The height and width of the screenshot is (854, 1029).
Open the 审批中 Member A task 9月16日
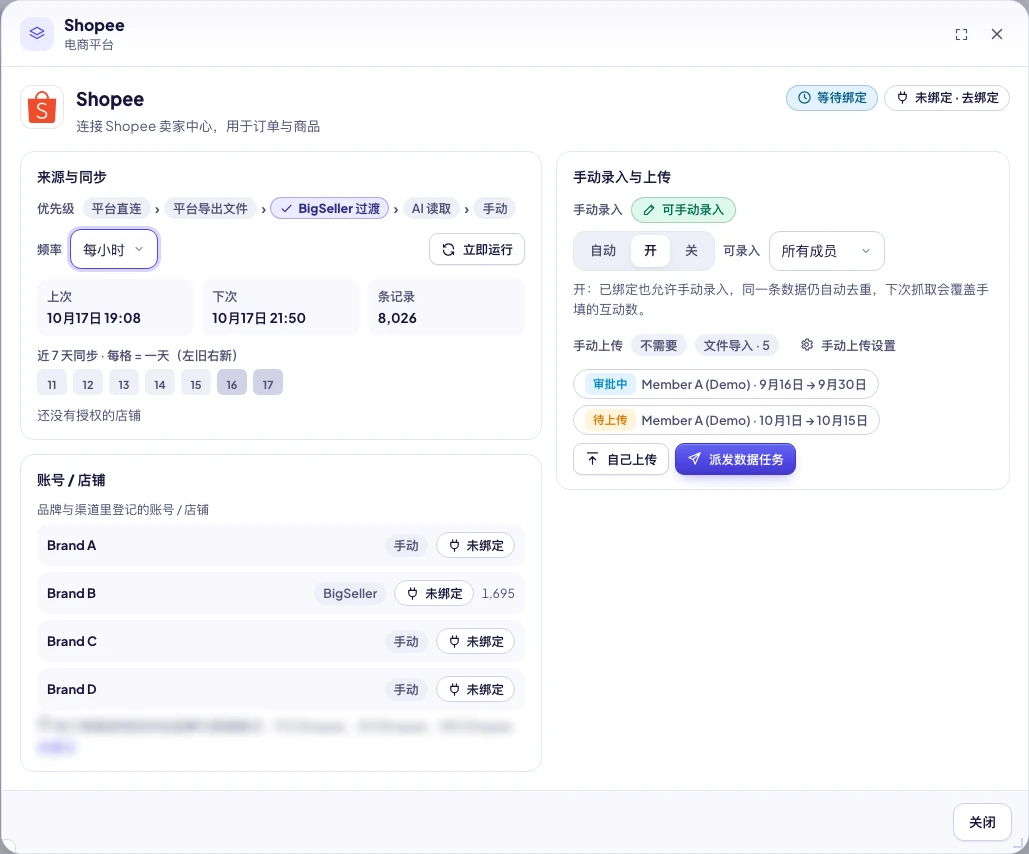726,385
